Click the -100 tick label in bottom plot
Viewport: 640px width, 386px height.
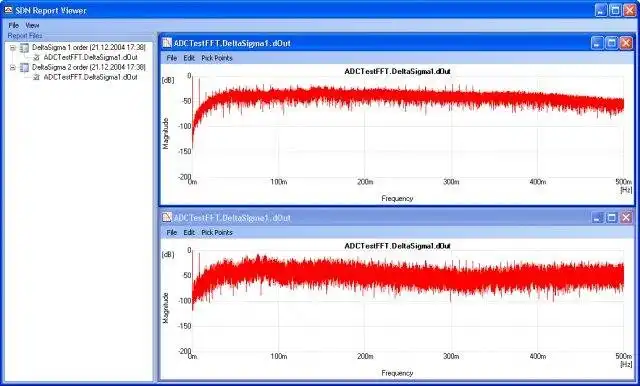(184, 301)
